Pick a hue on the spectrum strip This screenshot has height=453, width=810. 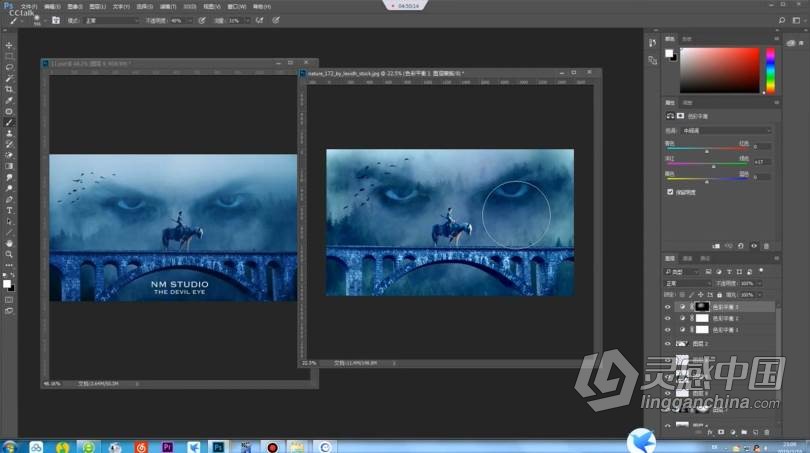coord(770,71)
